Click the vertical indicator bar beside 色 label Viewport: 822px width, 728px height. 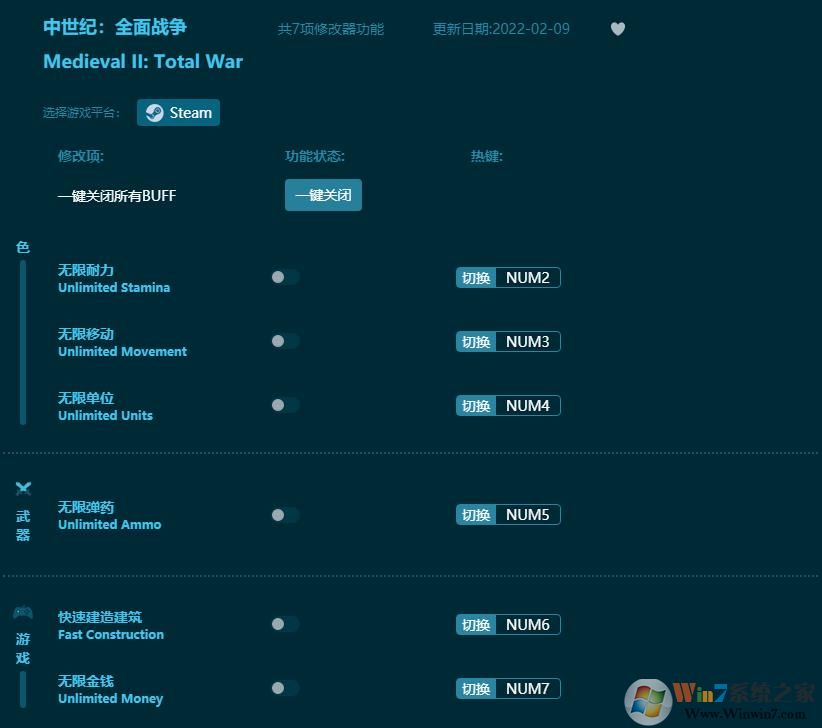coord(23,345)
